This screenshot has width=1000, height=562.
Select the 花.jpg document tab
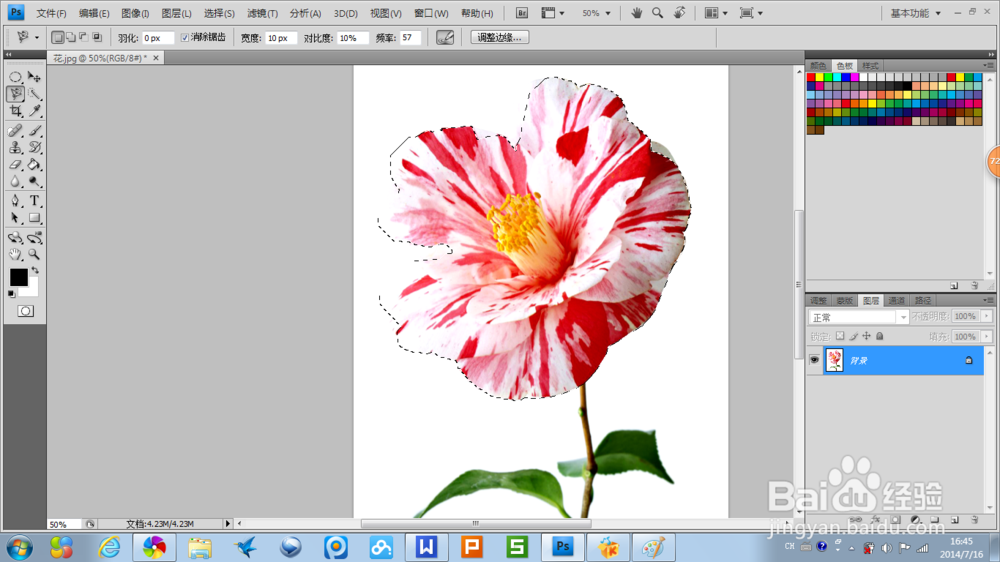pos(99,58)
